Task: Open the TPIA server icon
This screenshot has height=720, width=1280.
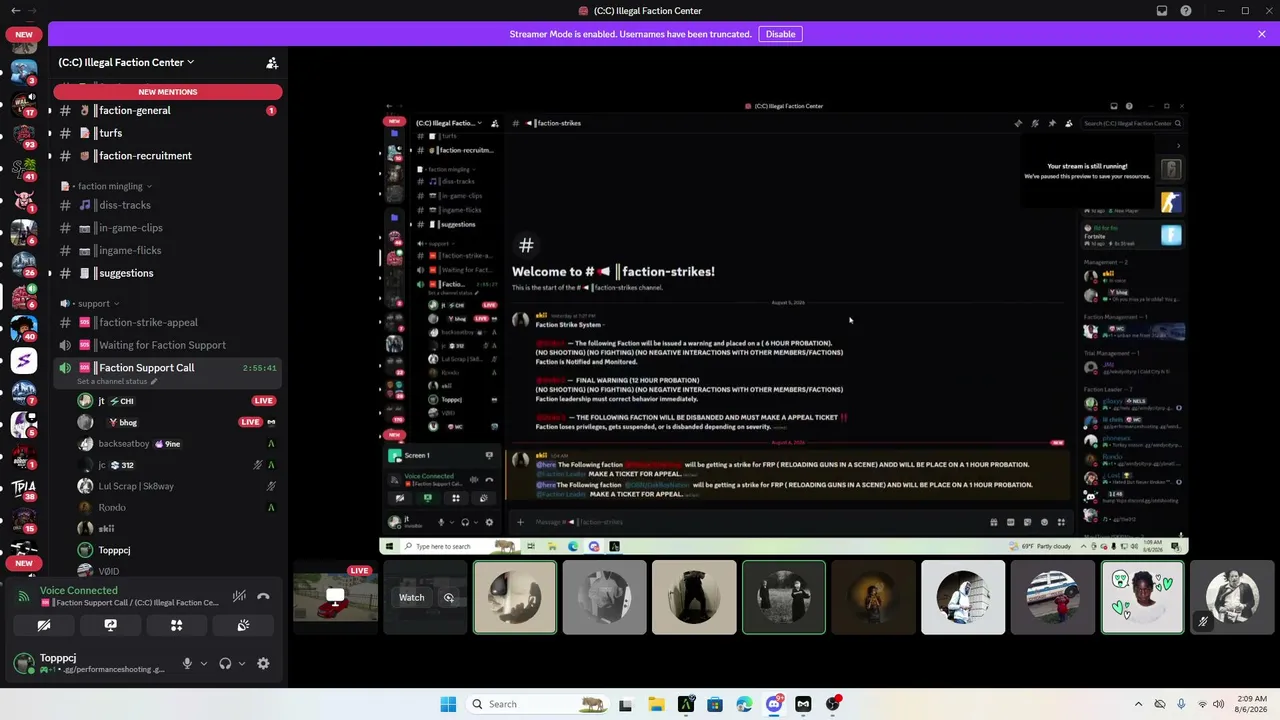Action: point(24,489)
